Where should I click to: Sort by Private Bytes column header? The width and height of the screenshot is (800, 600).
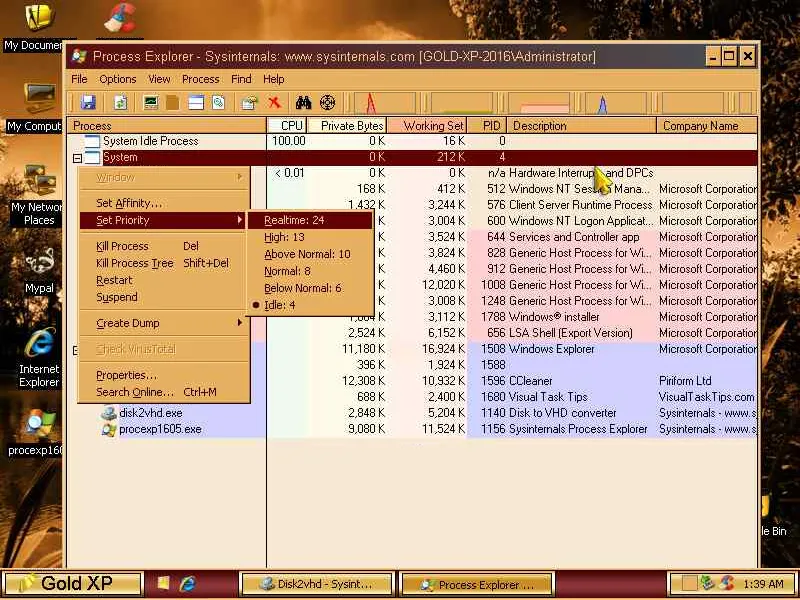pos(346,126)
